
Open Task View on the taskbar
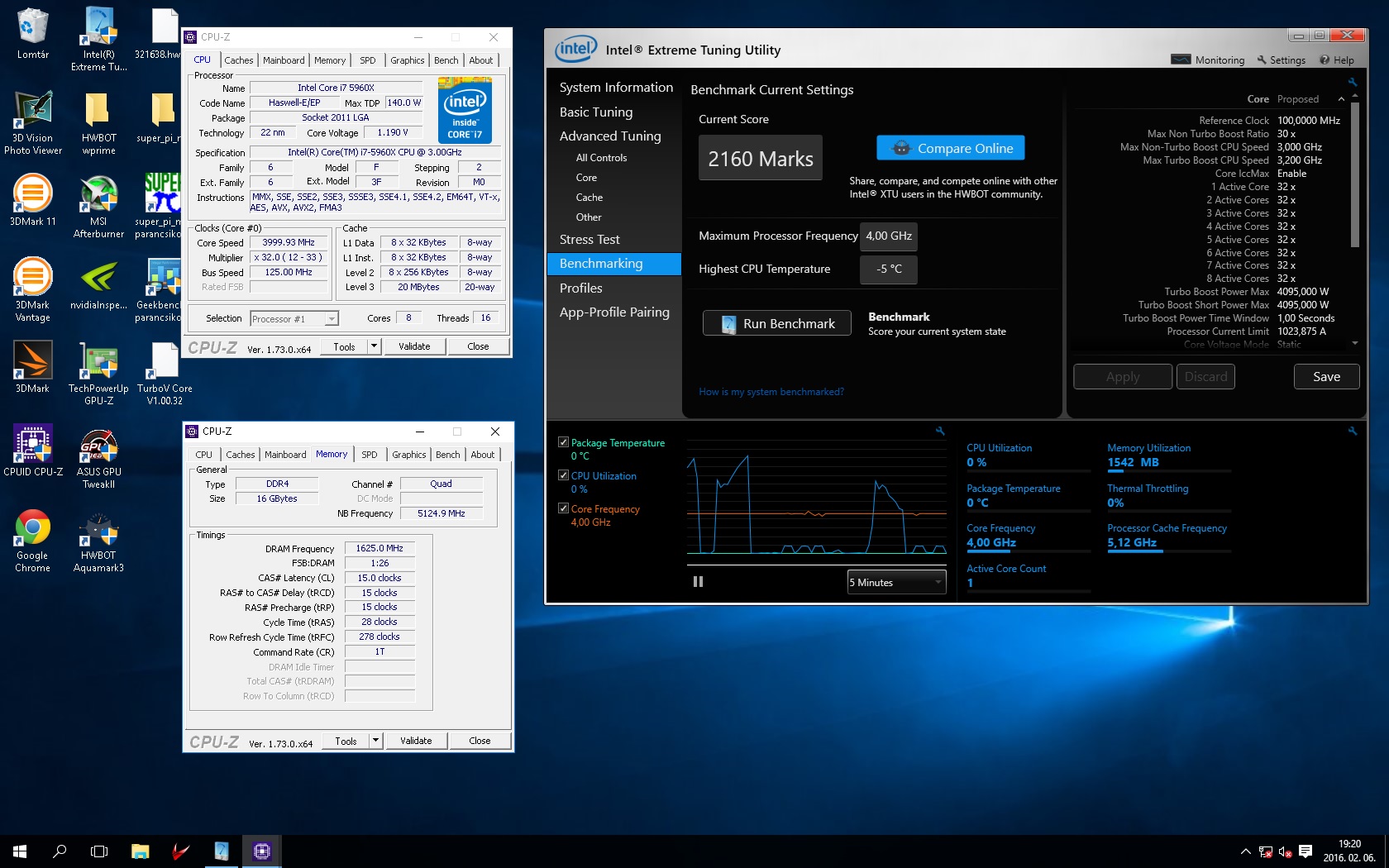tap(99, 851)
